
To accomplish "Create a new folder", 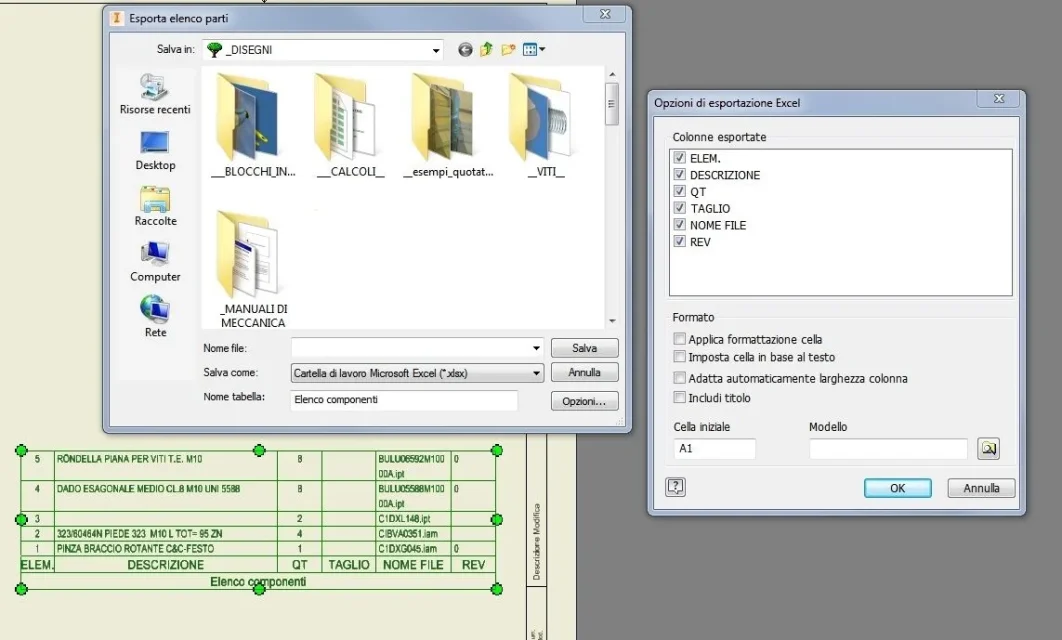I will [x=508, y=49].
